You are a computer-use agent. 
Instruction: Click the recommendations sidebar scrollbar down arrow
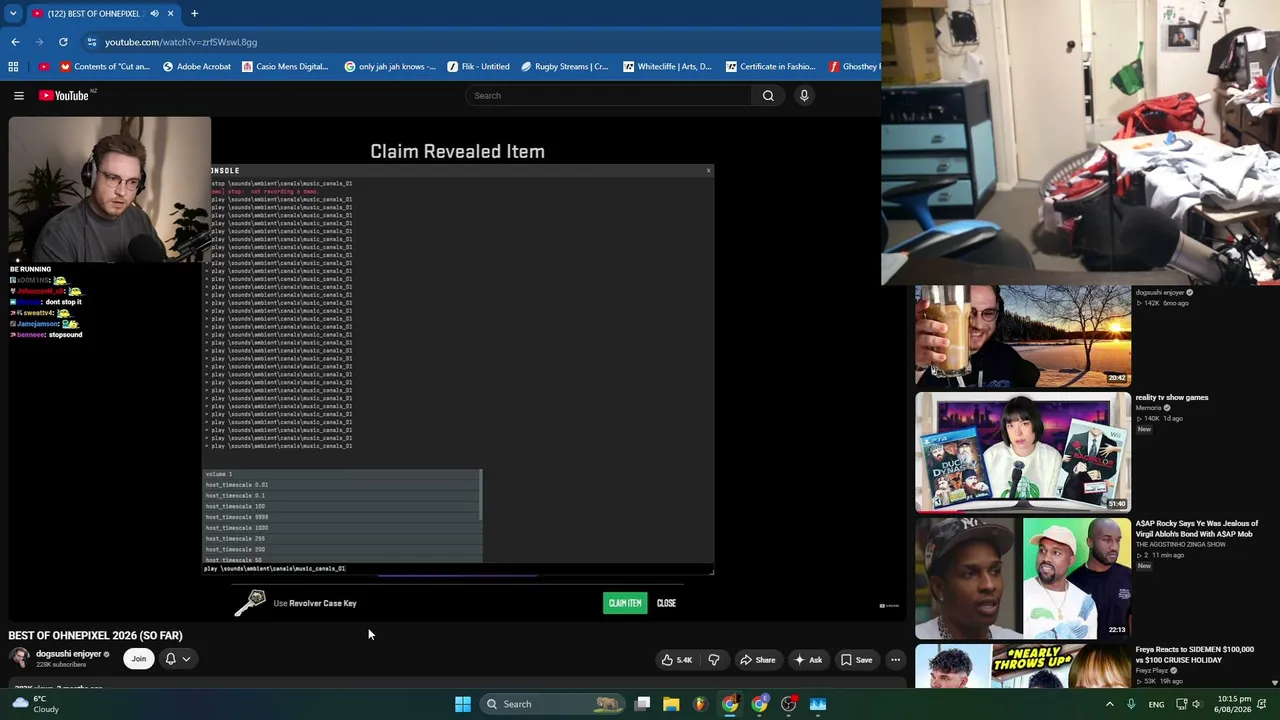(1274, 683)
